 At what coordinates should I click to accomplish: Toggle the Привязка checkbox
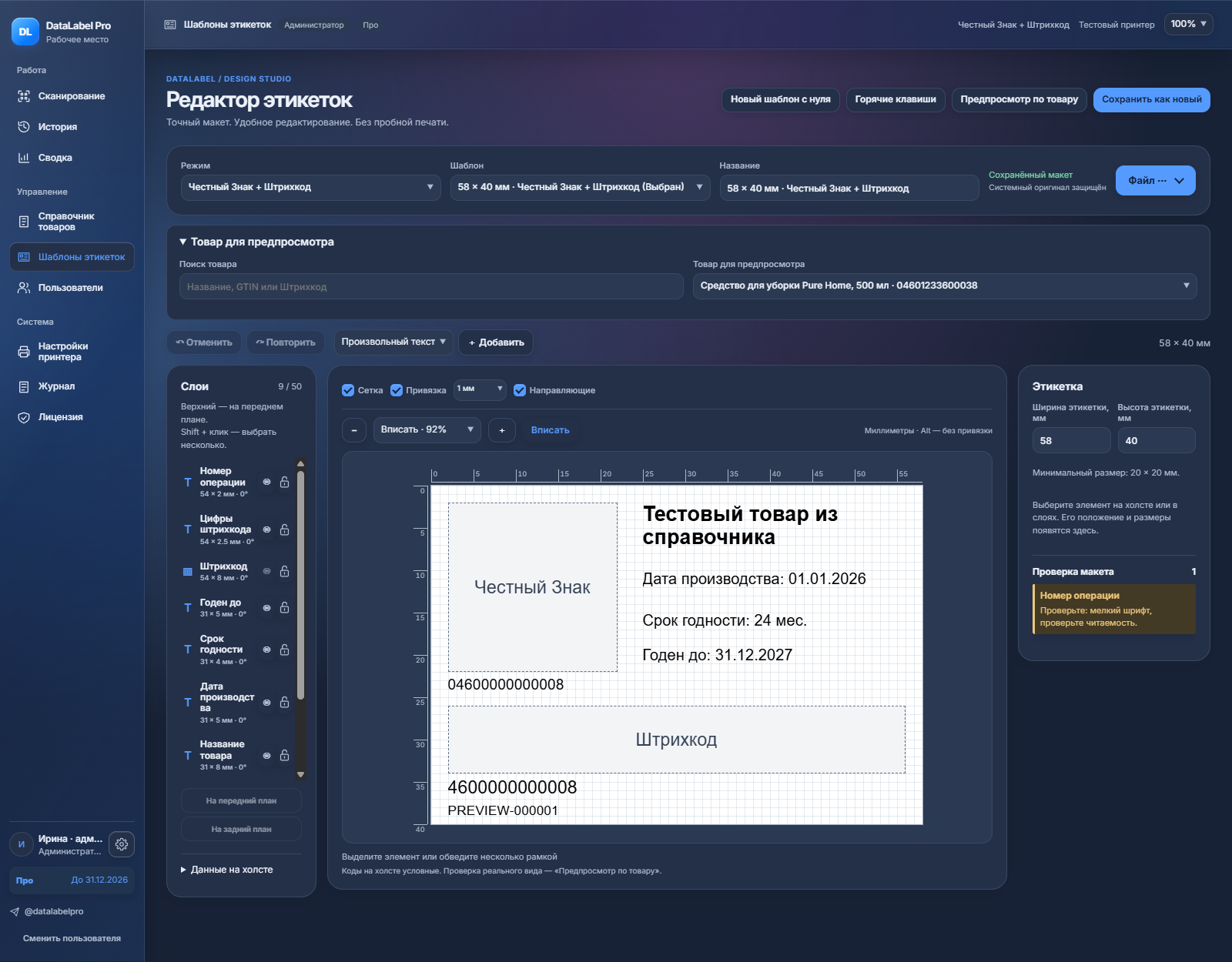click(397, 390)
